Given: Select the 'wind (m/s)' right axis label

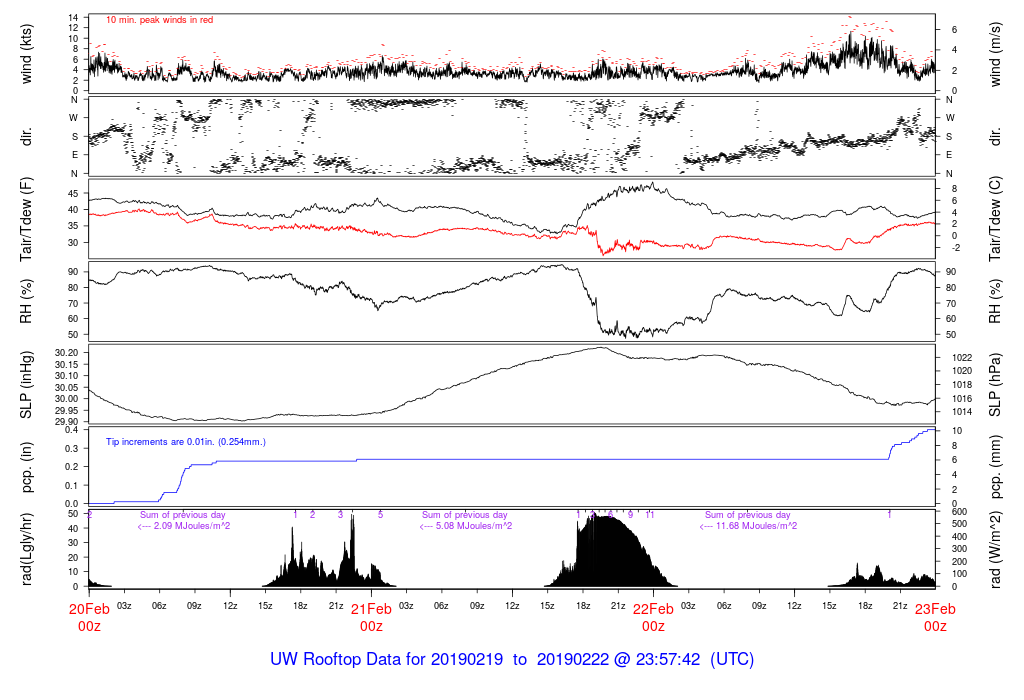Looking at the screenshot, I should (x=995, y=54).
